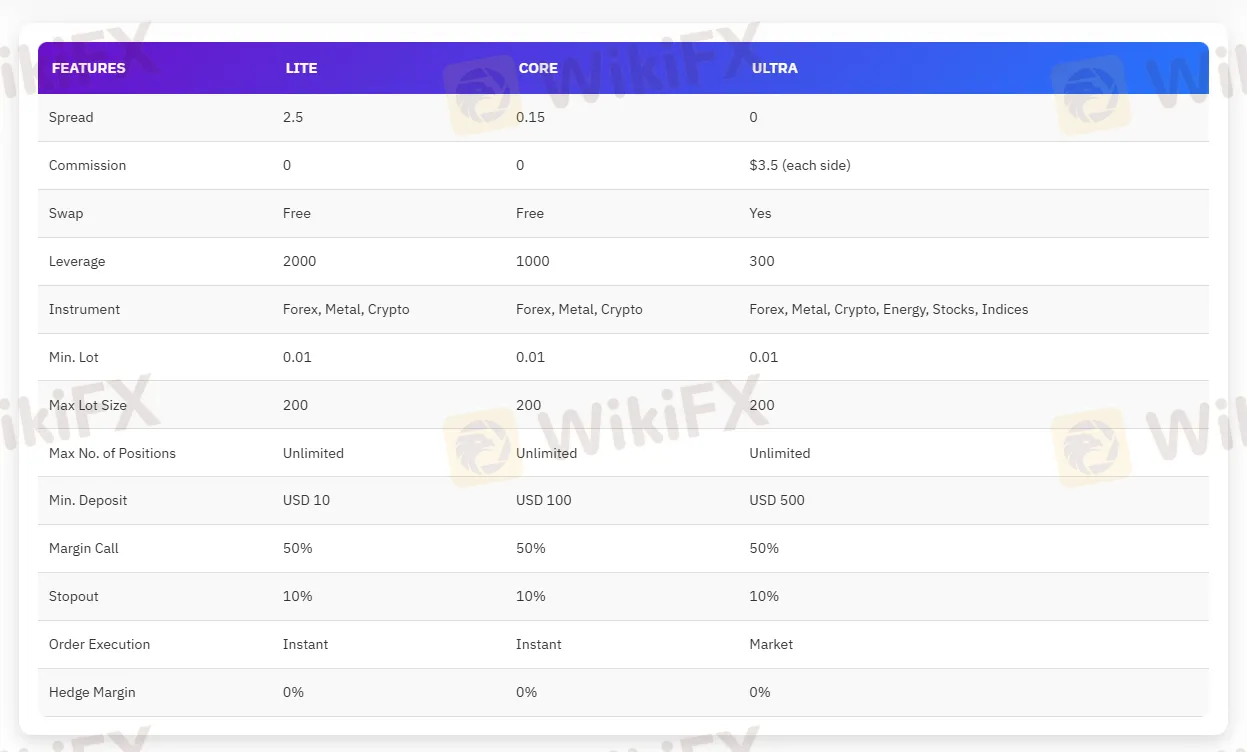1247x752 pixels.
Task: Select the LITE column header
Action: 301,68
